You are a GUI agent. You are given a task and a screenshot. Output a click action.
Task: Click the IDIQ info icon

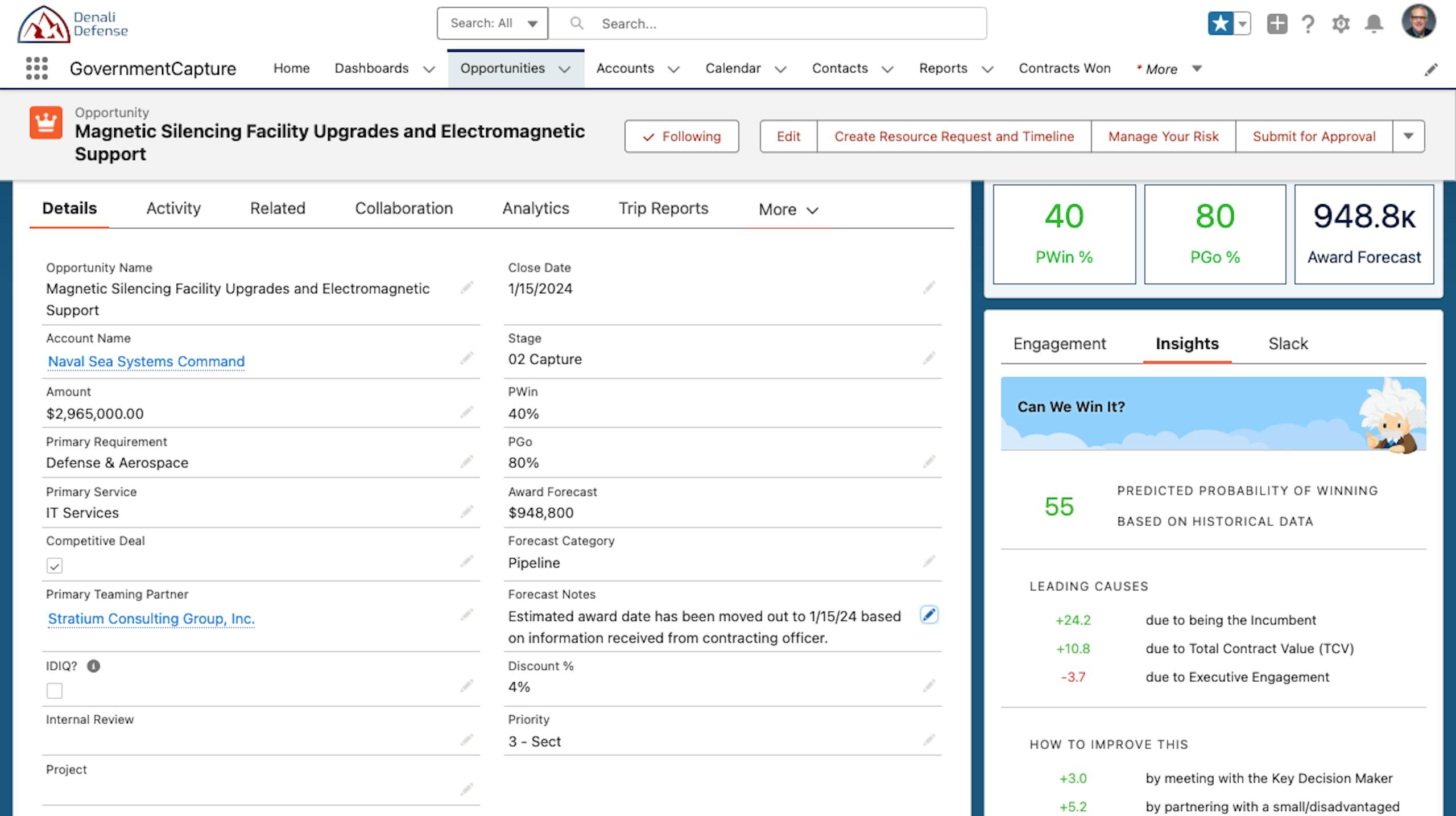(93, 666)
